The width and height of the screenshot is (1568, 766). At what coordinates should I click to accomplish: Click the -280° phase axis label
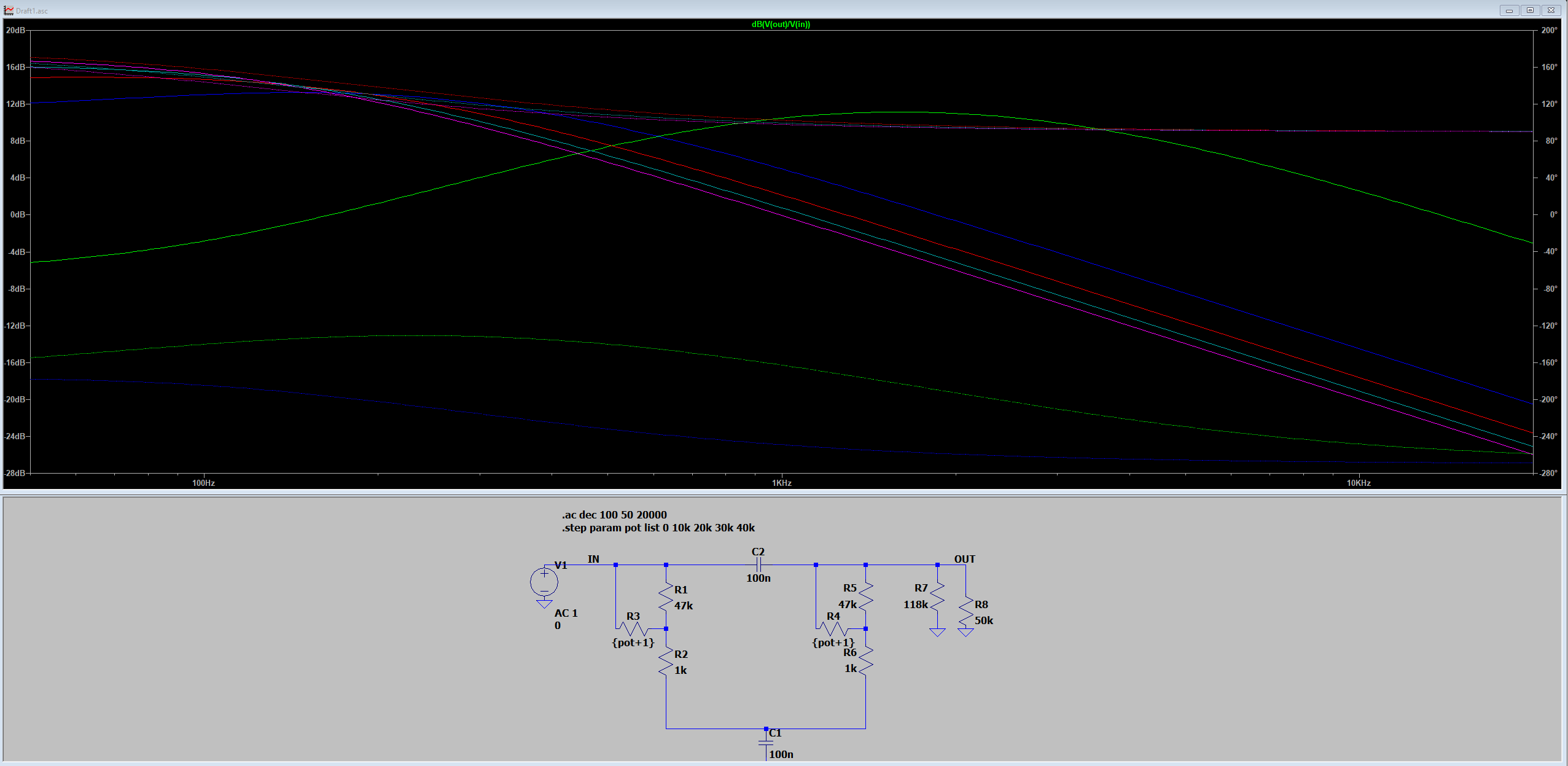(1549, 473)
